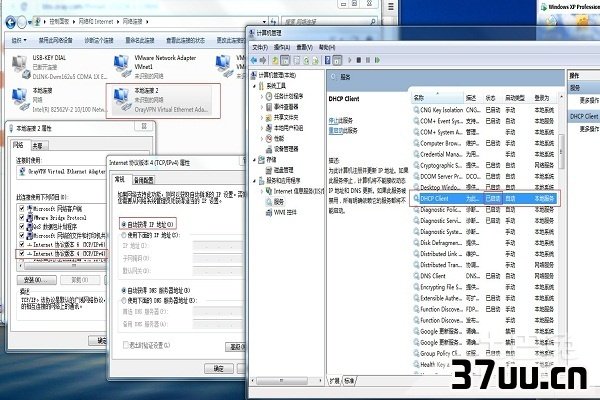Expand the 任务计划程序 tree node
The image size is (600, 400).
(262, 96)
